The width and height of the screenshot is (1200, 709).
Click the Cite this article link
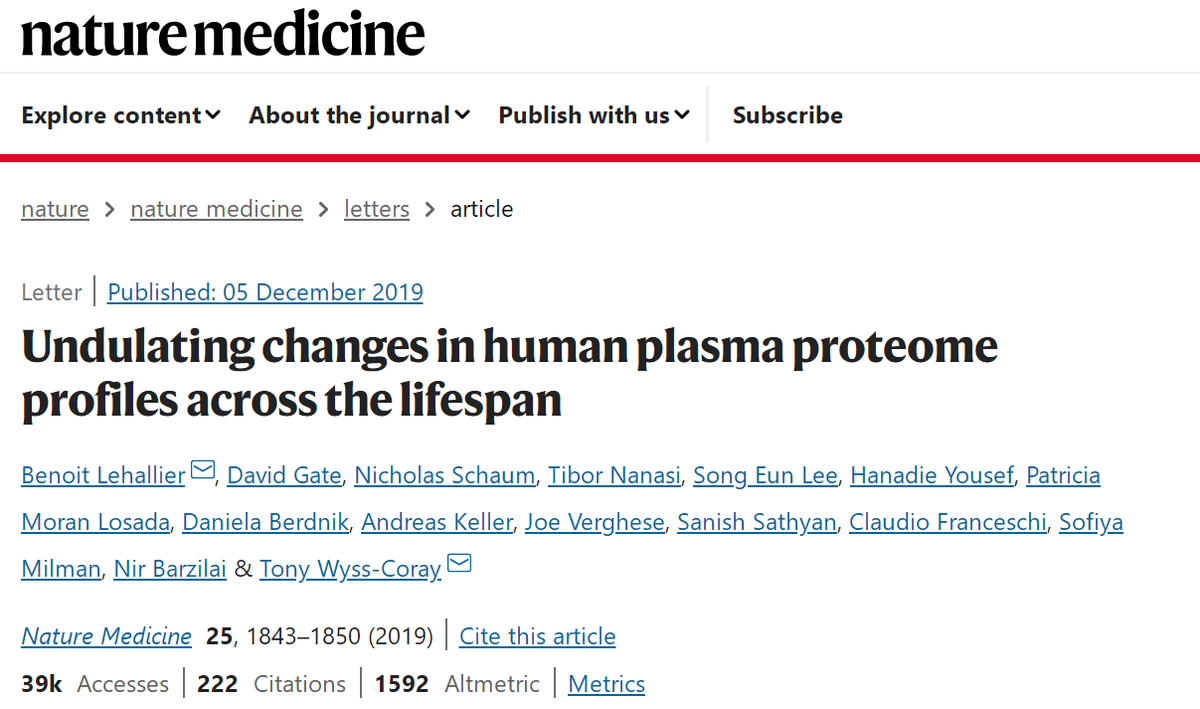537,636
